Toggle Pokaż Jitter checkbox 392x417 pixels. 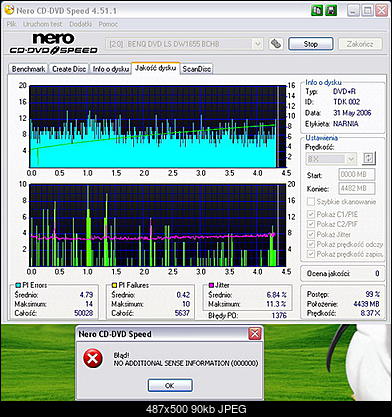(x=311, y=234)
